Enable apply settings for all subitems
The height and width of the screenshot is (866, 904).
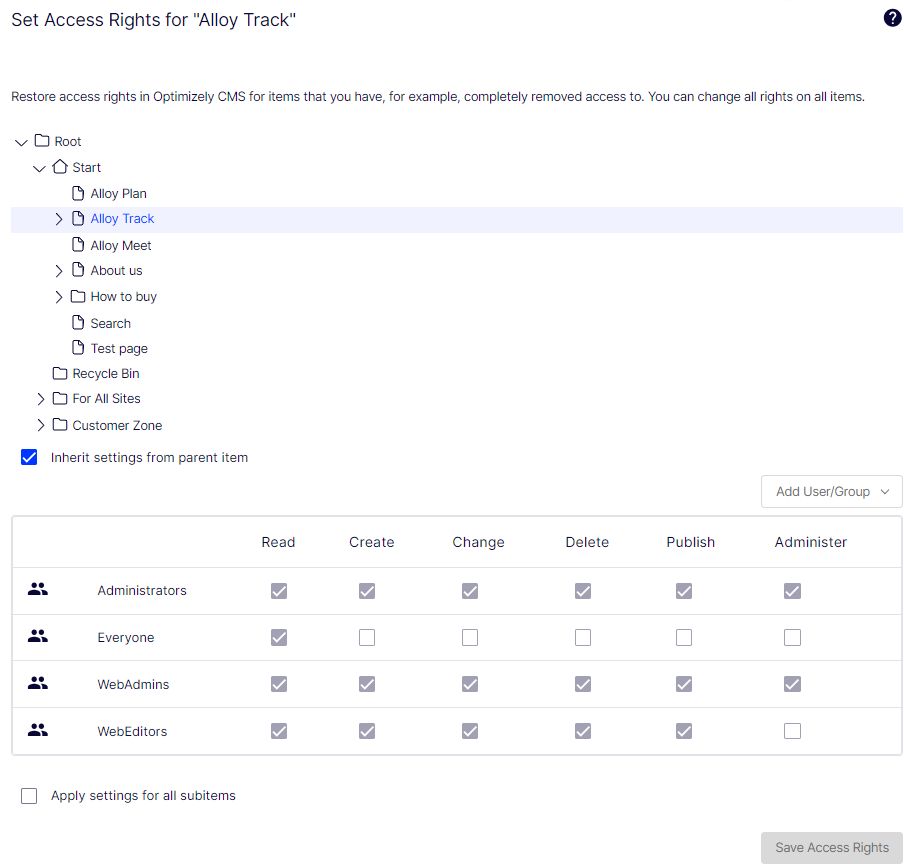pos(29,795)
